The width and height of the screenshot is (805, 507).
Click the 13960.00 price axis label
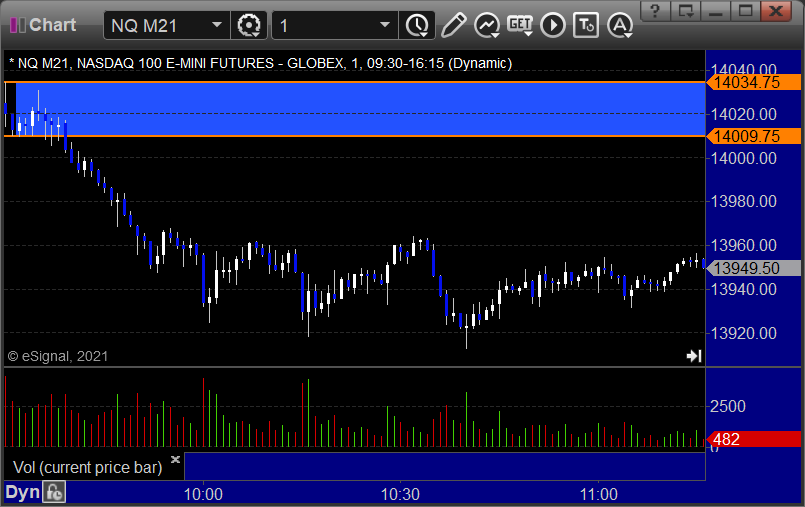(743, 245)
